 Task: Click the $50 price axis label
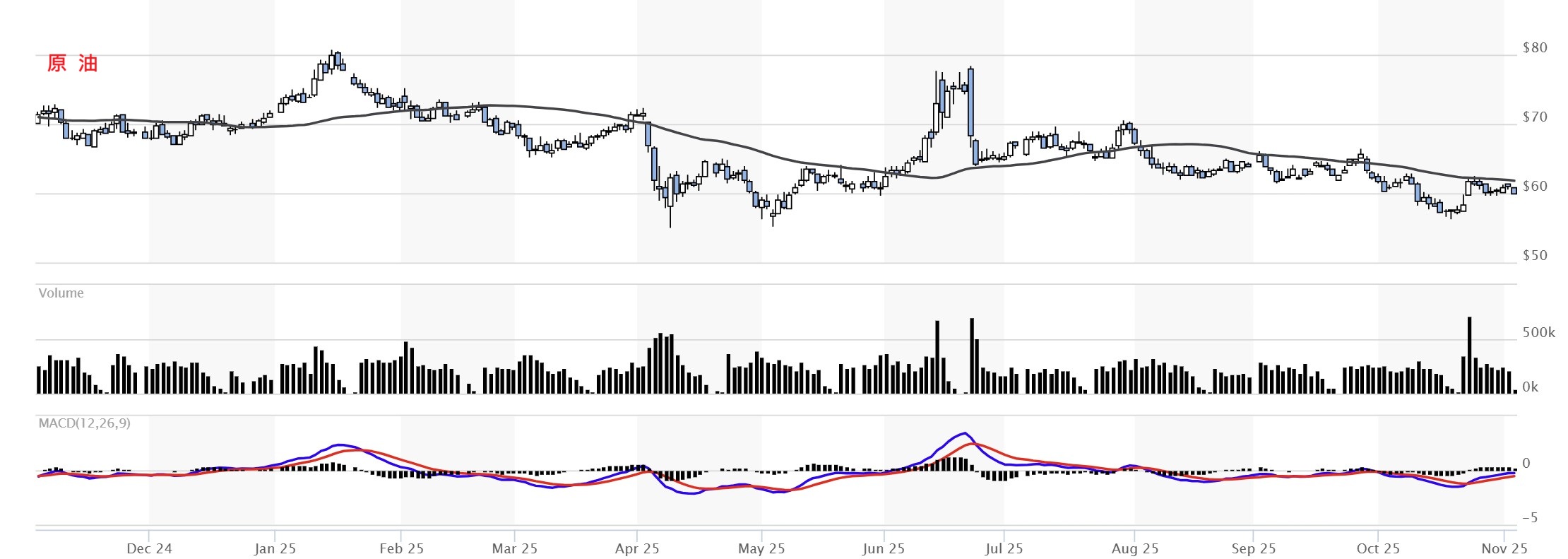pos(1534,256)
